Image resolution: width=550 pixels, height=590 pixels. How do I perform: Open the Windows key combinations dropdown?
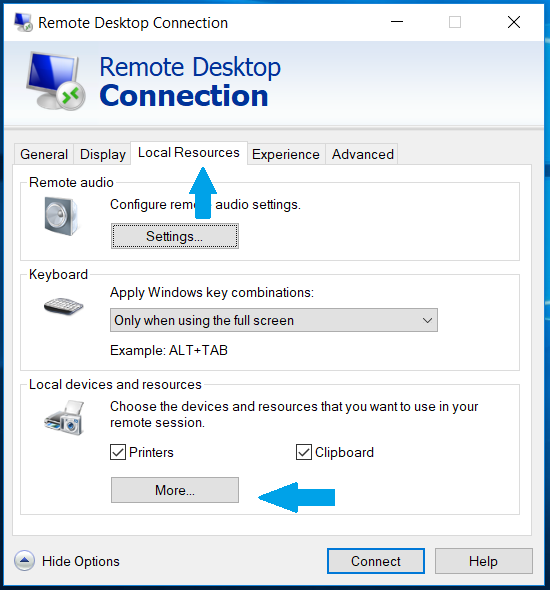pos(273,320)
